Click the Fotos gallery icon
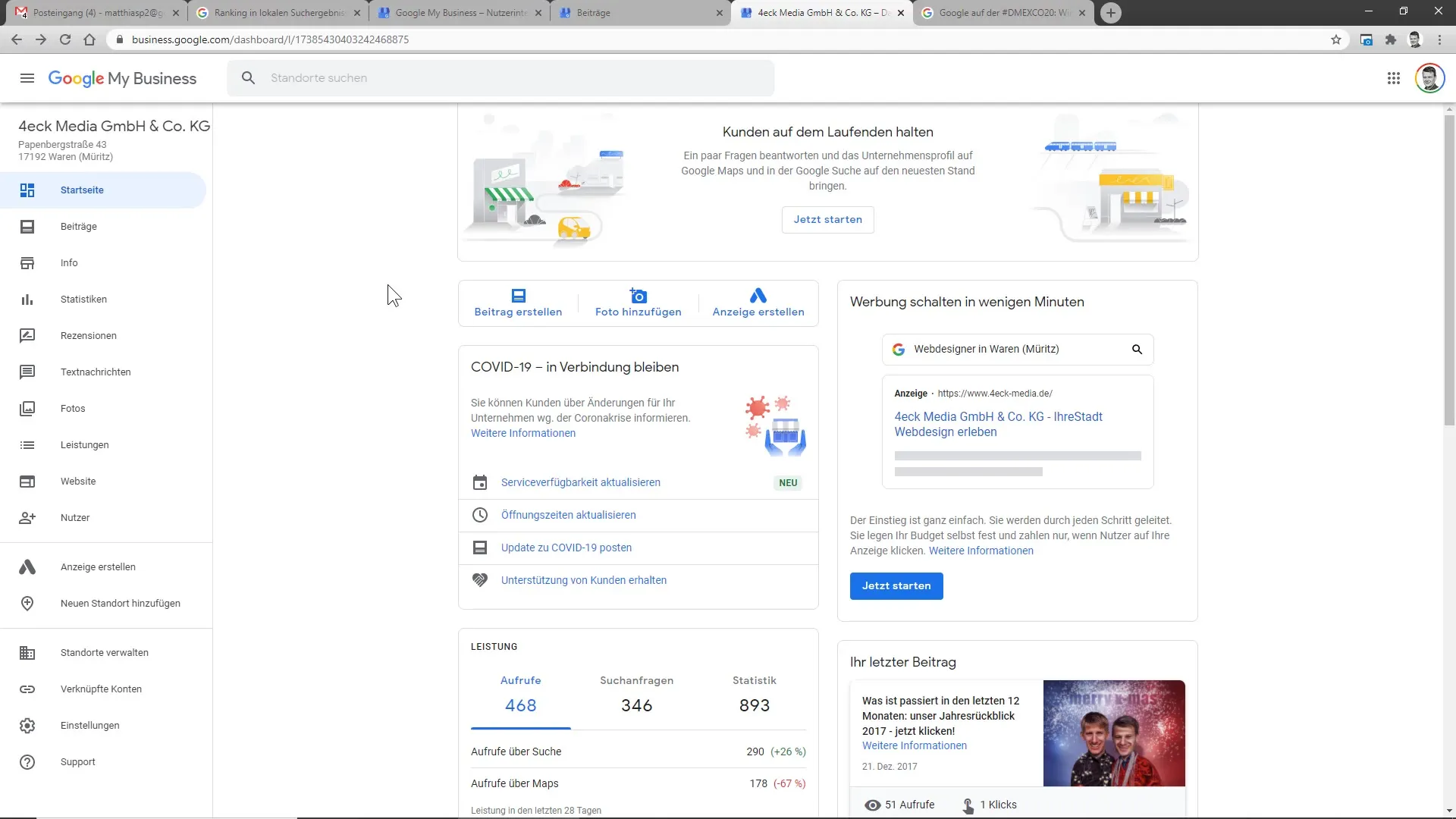 27,409
